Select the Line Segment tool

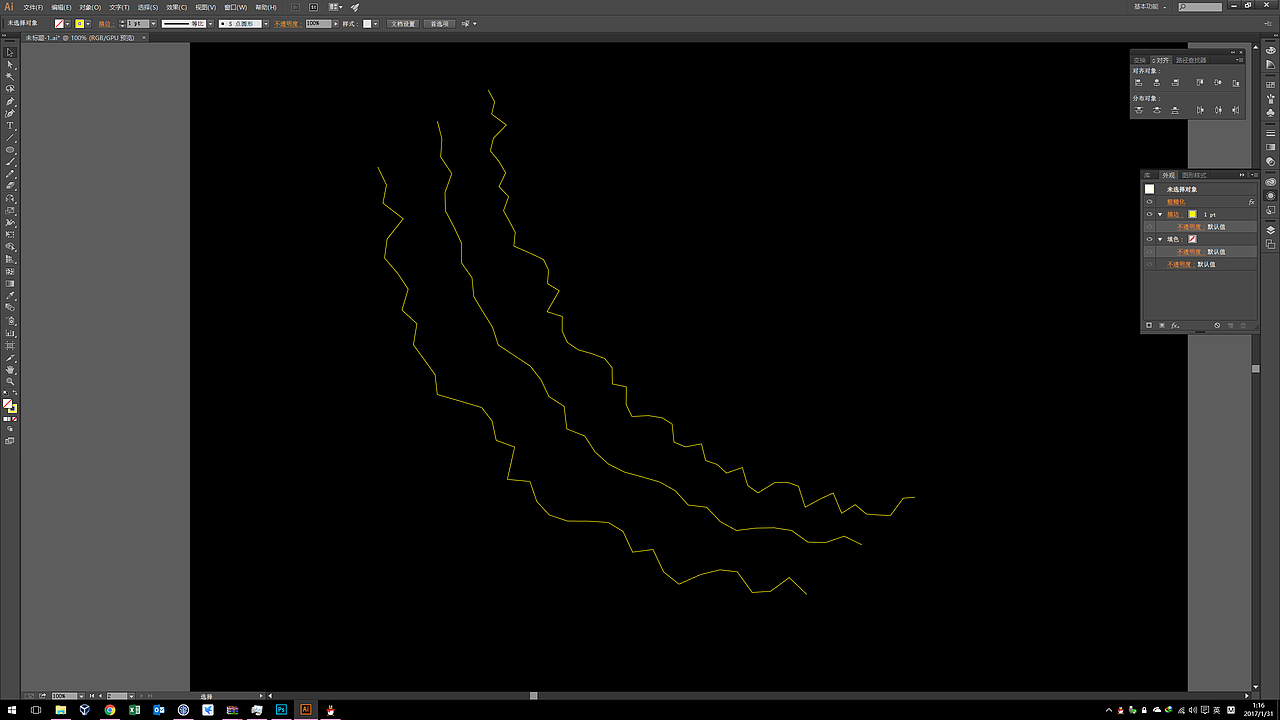(10, 137)
